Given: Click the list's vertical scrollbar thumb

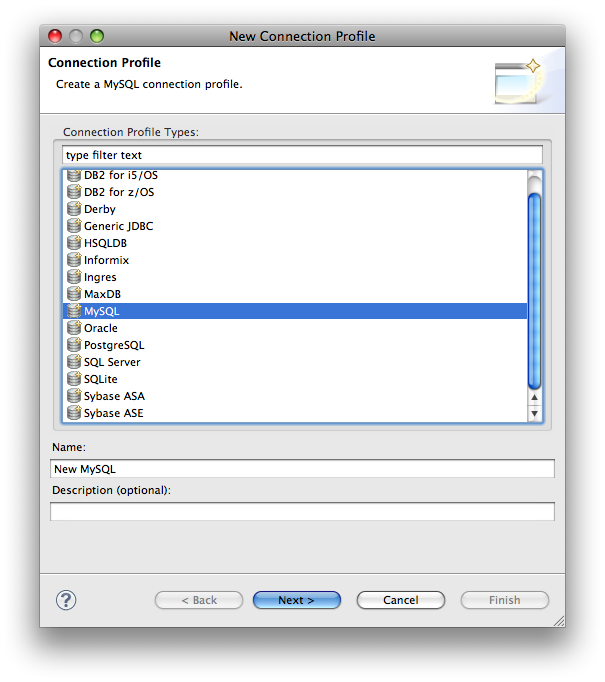Looking at the screenshot, I should pos(534,291).
